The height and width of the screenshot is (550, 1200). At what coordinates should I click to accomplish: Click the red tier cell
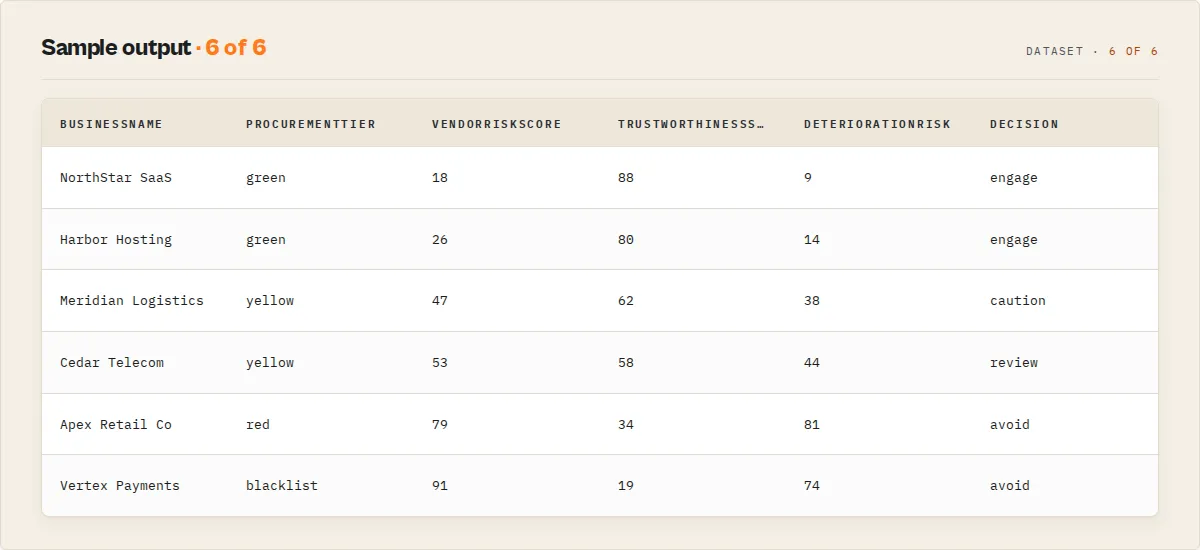click(x=258, y=425)
